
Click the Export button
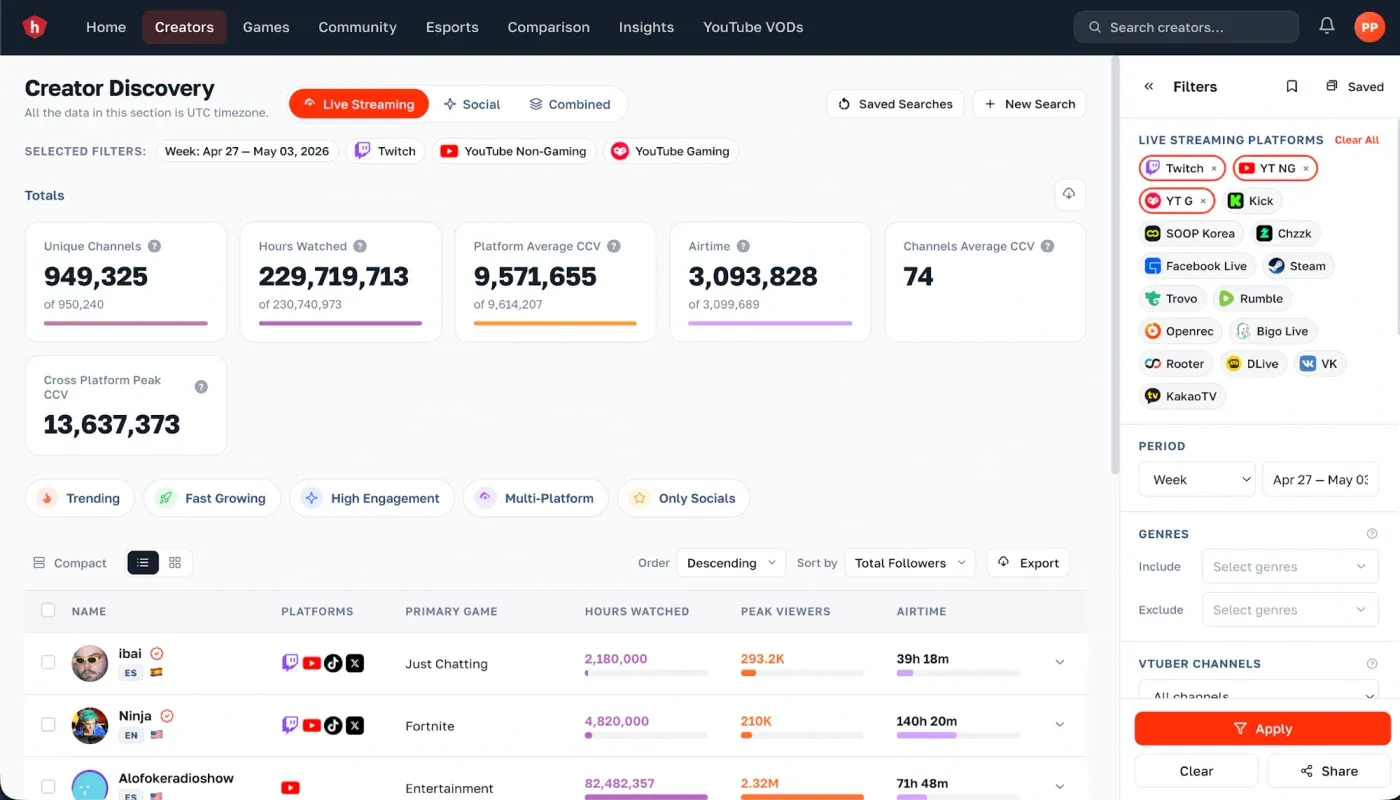click(1028, 563)
